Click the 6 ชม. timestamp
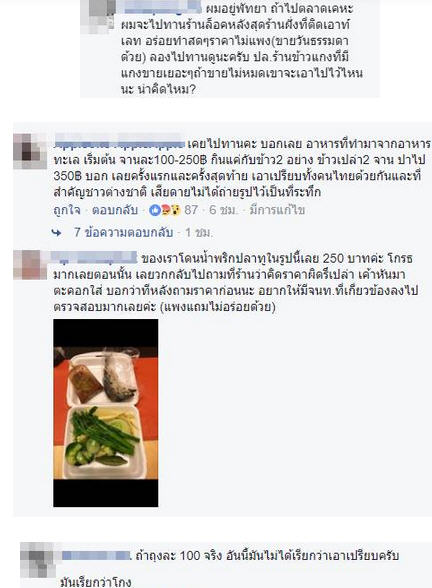Screen dimensions: 432x588 223,210
